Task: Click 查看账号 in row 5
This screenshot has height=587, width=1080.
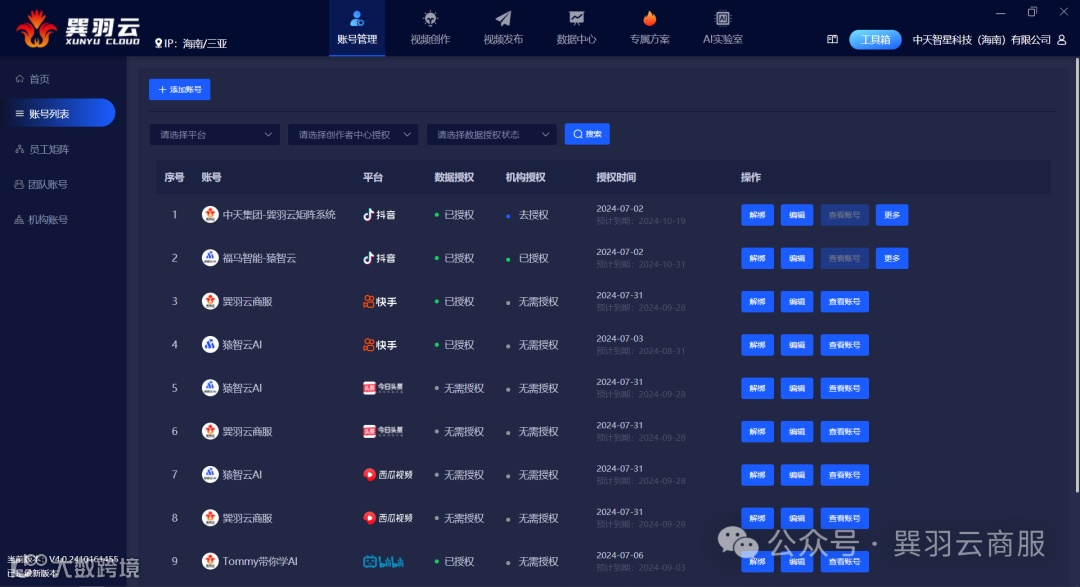Action: (x=844, y=389)
